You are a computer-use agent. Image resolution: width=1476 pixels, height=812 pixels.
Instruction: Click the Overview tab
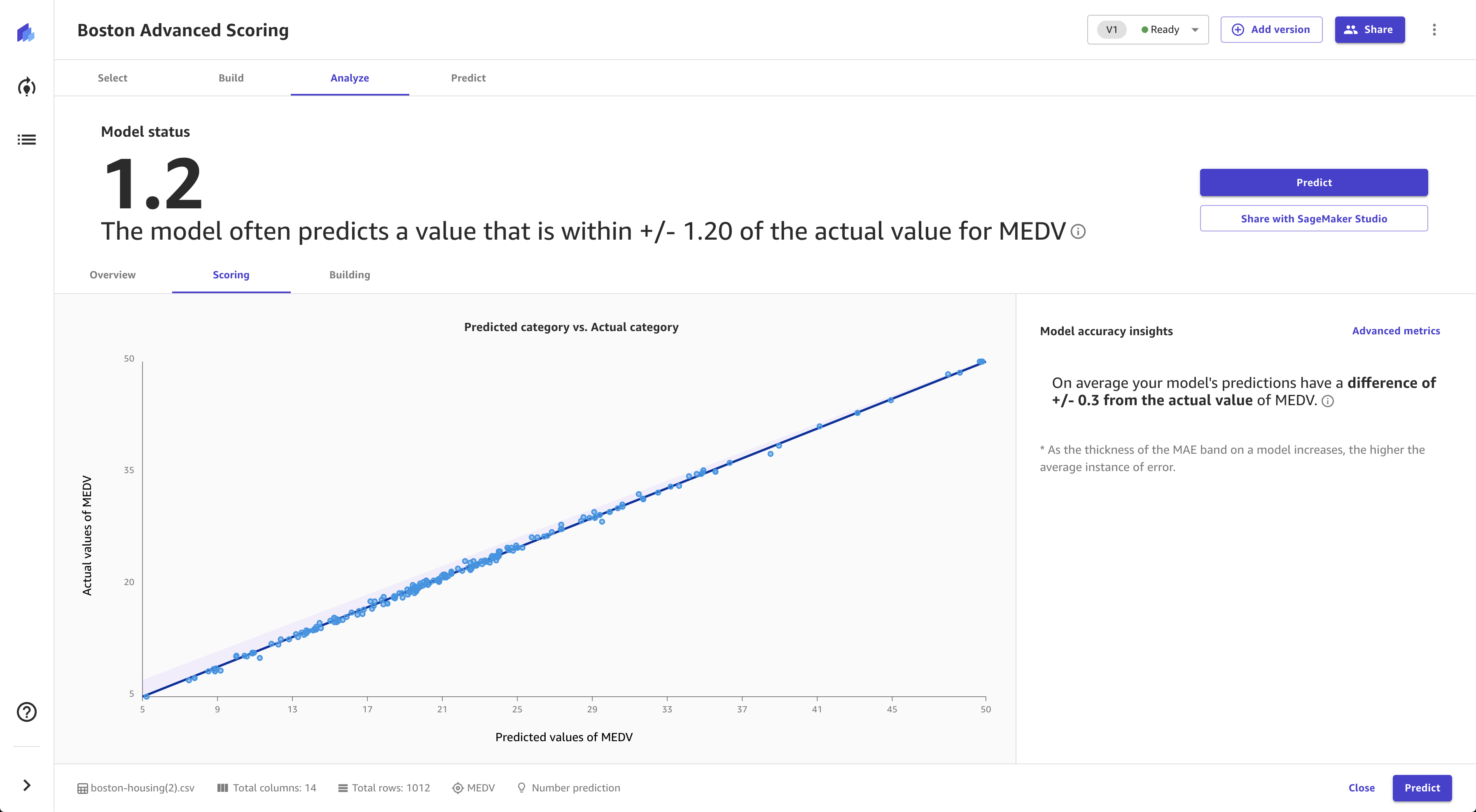coord(112,274)
